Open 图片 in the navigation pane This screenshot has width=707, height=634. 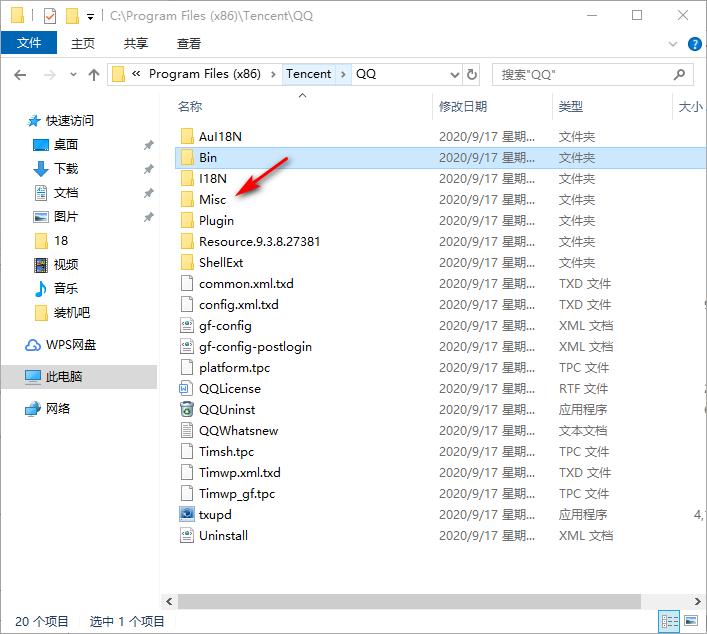click(x=66, y=217)
